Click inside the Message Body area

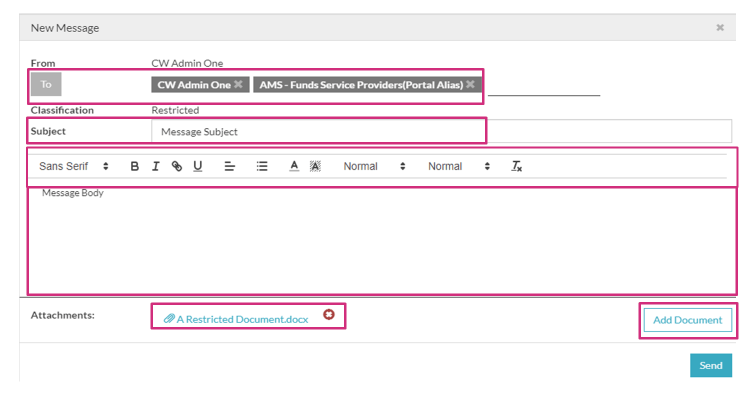click(382, 240)
